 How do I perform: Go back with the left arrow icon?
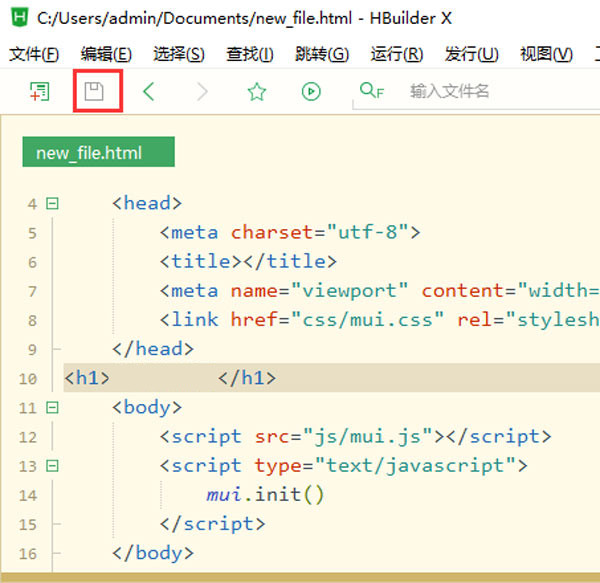click(148, 91)
